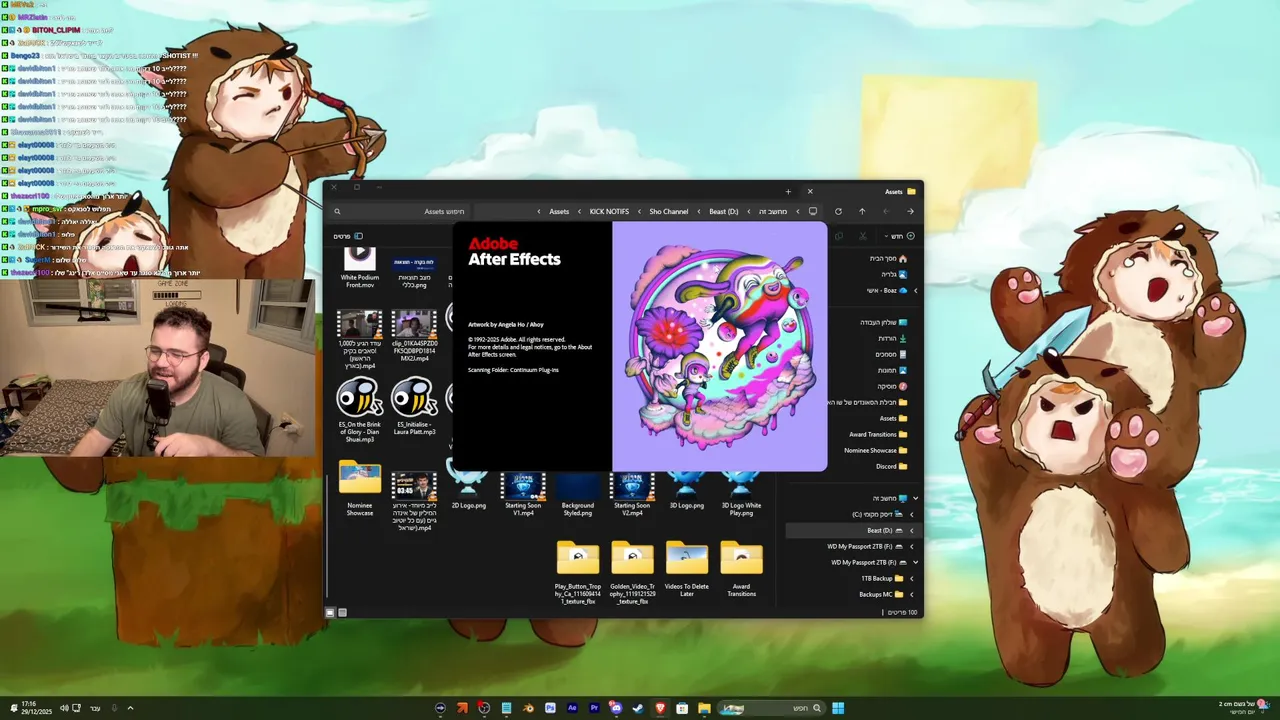Open Nominee Showcase in navigation pane
Screen dimensions: 1280x720
[876, 450]
